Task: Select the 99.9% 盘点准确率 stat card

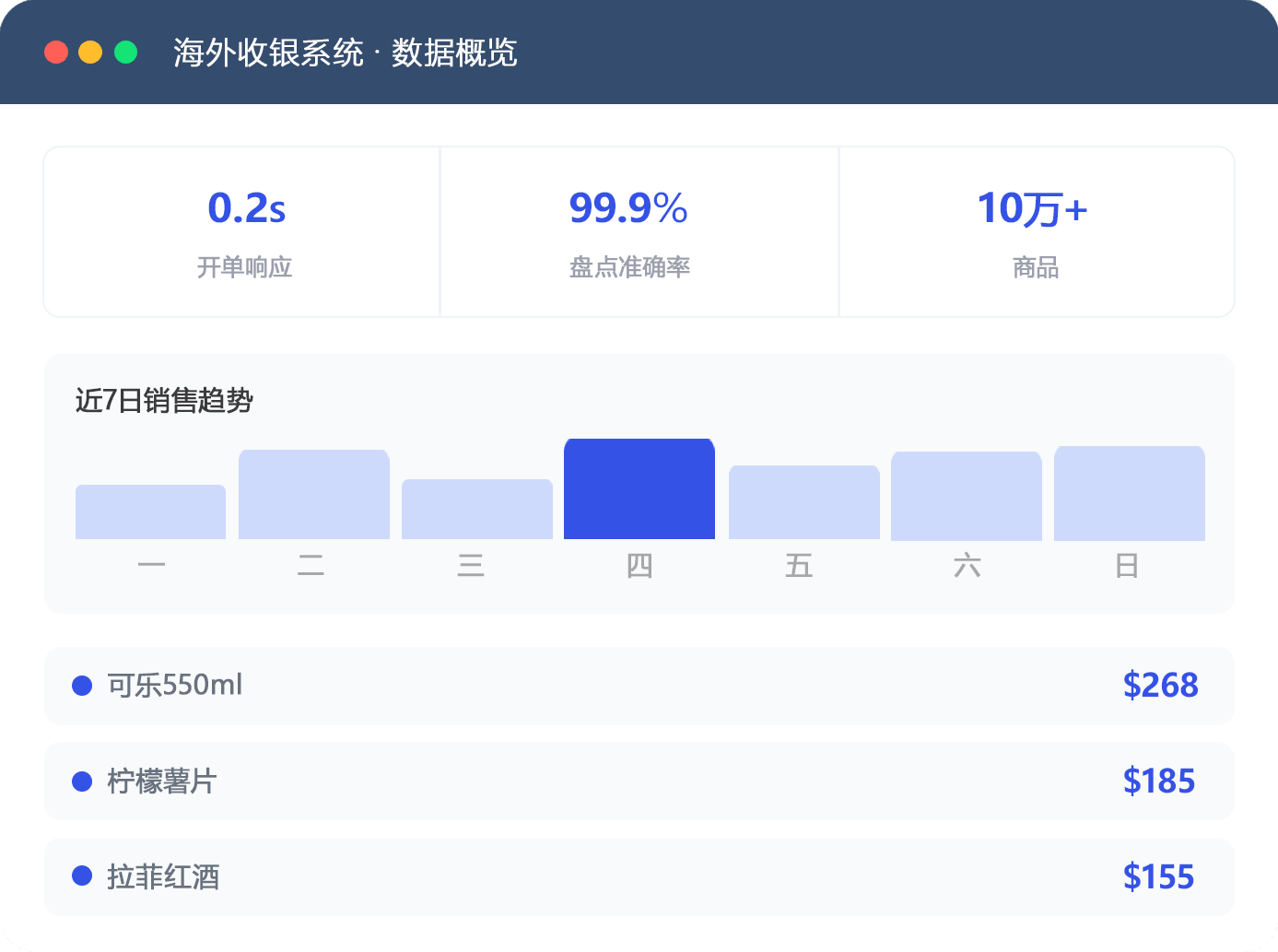Action: click(639, 232)
